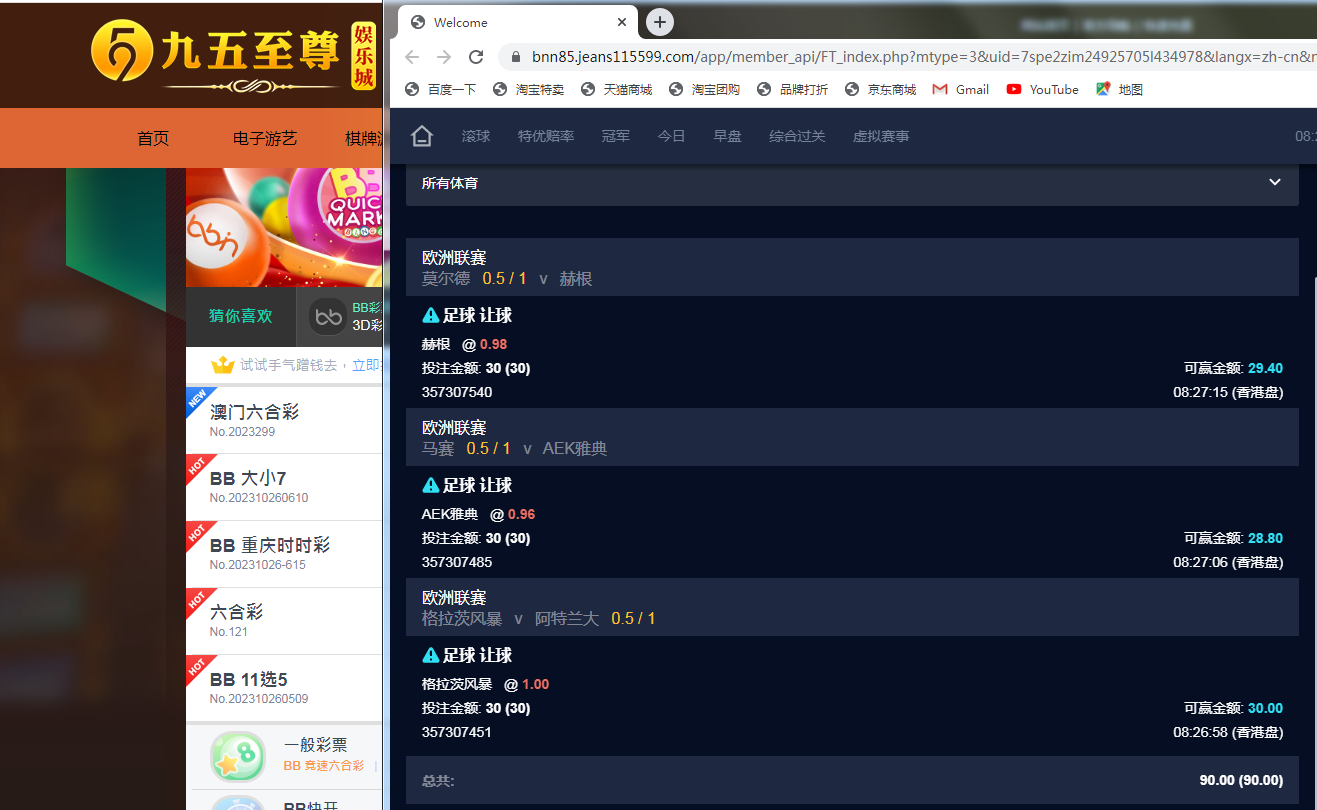
Task: Click the 0.96 odds value for AEK雅典
Action: click(x=522, y=514)
